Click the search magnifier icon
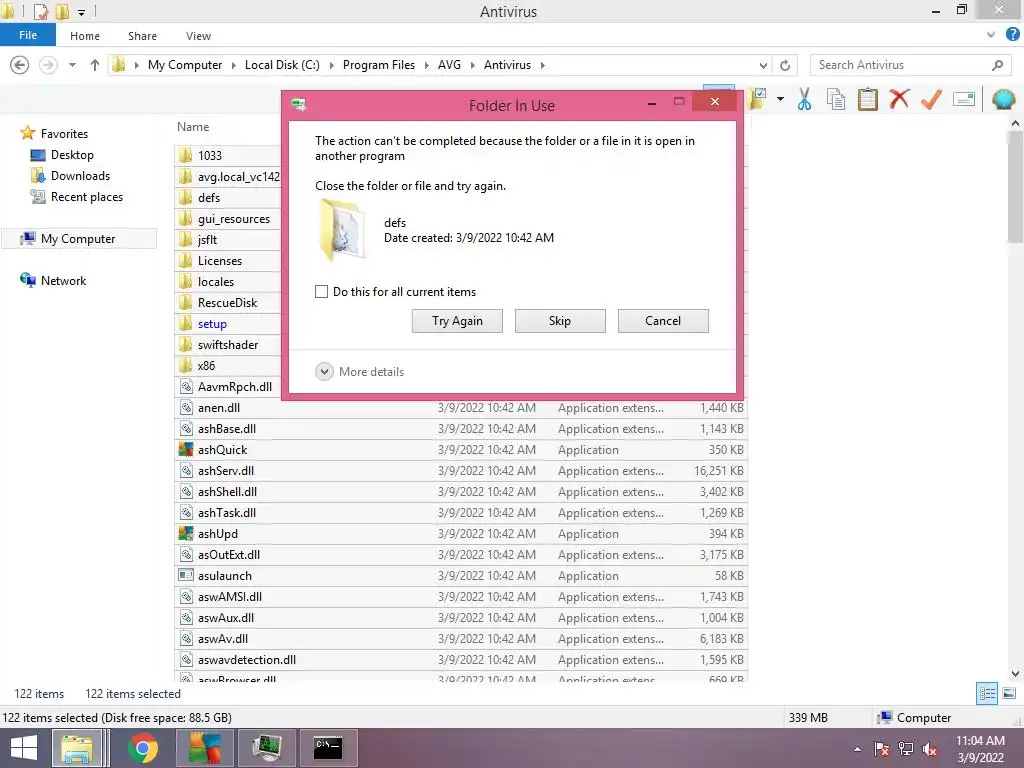 click(x=997, y=65)
